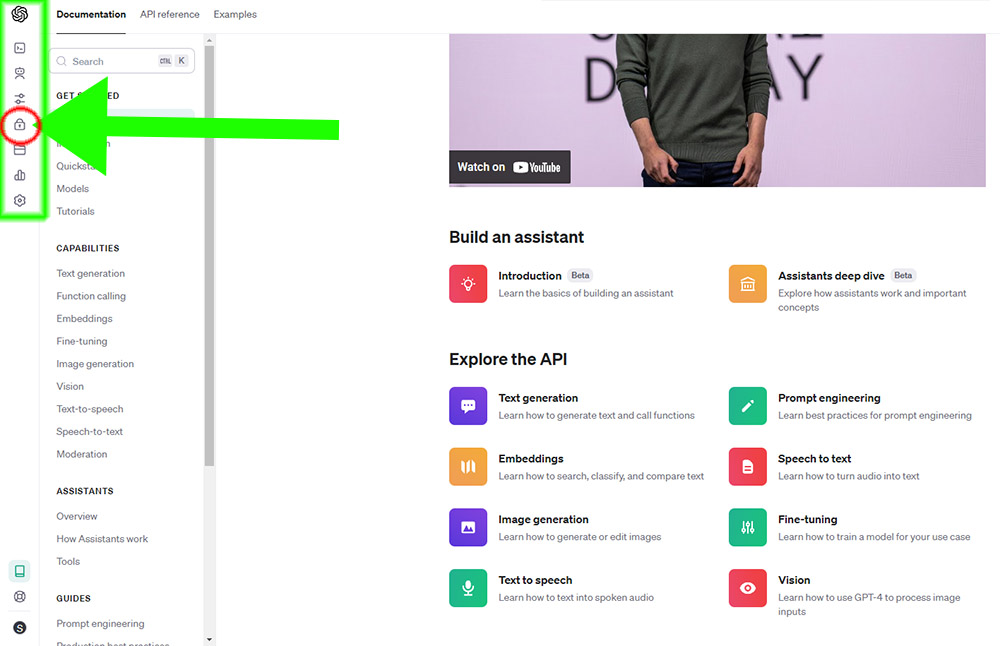Click the sidebar scrollbar up arrow
This screenshot has height=646, width=1000.
point(209,40)
